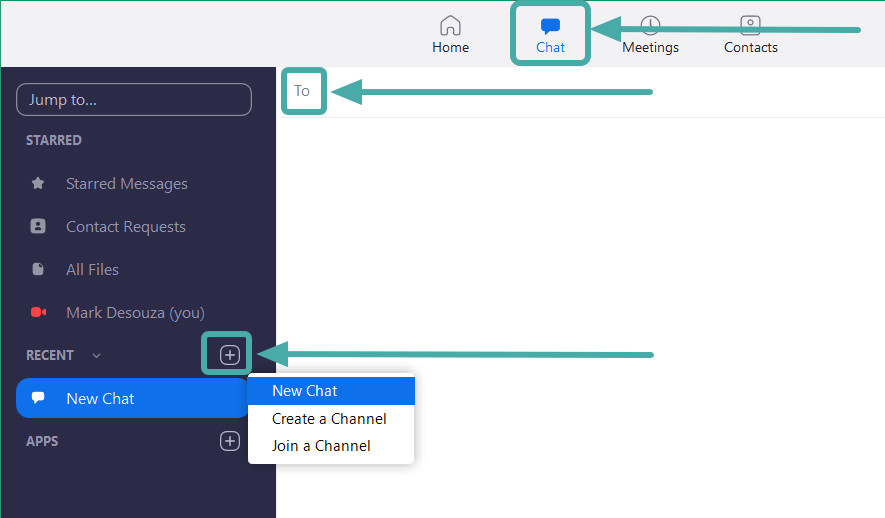Open the Home tab icon
The width and height of the screenshot is (885, 518).
click(x=450, y=25)
